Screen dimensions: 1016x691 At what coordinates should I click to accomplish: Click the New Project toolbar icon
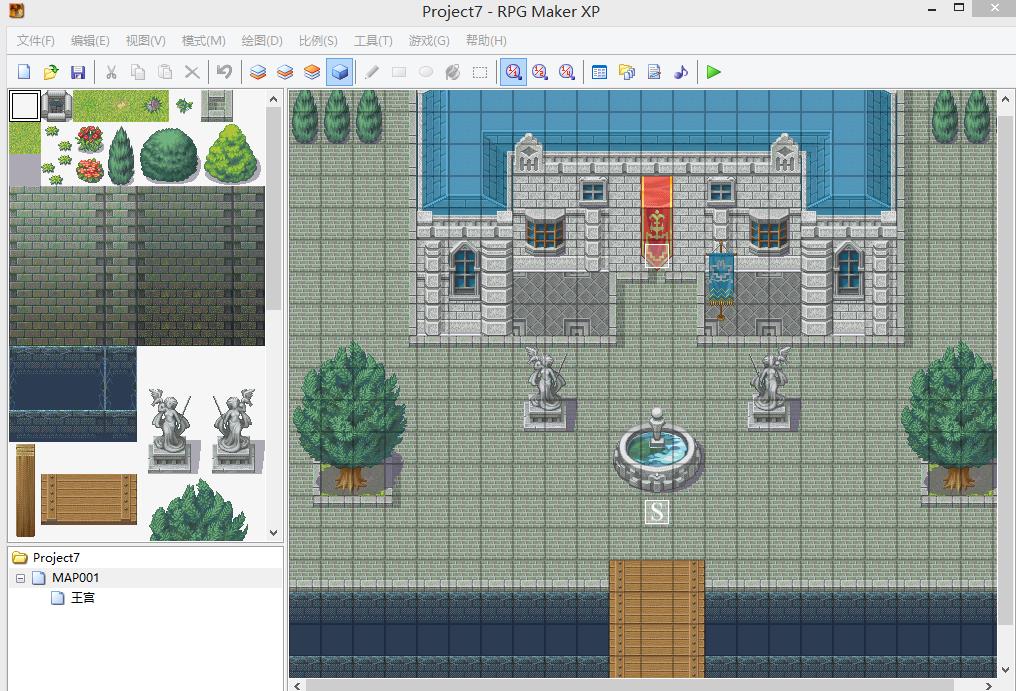point(24,72)
